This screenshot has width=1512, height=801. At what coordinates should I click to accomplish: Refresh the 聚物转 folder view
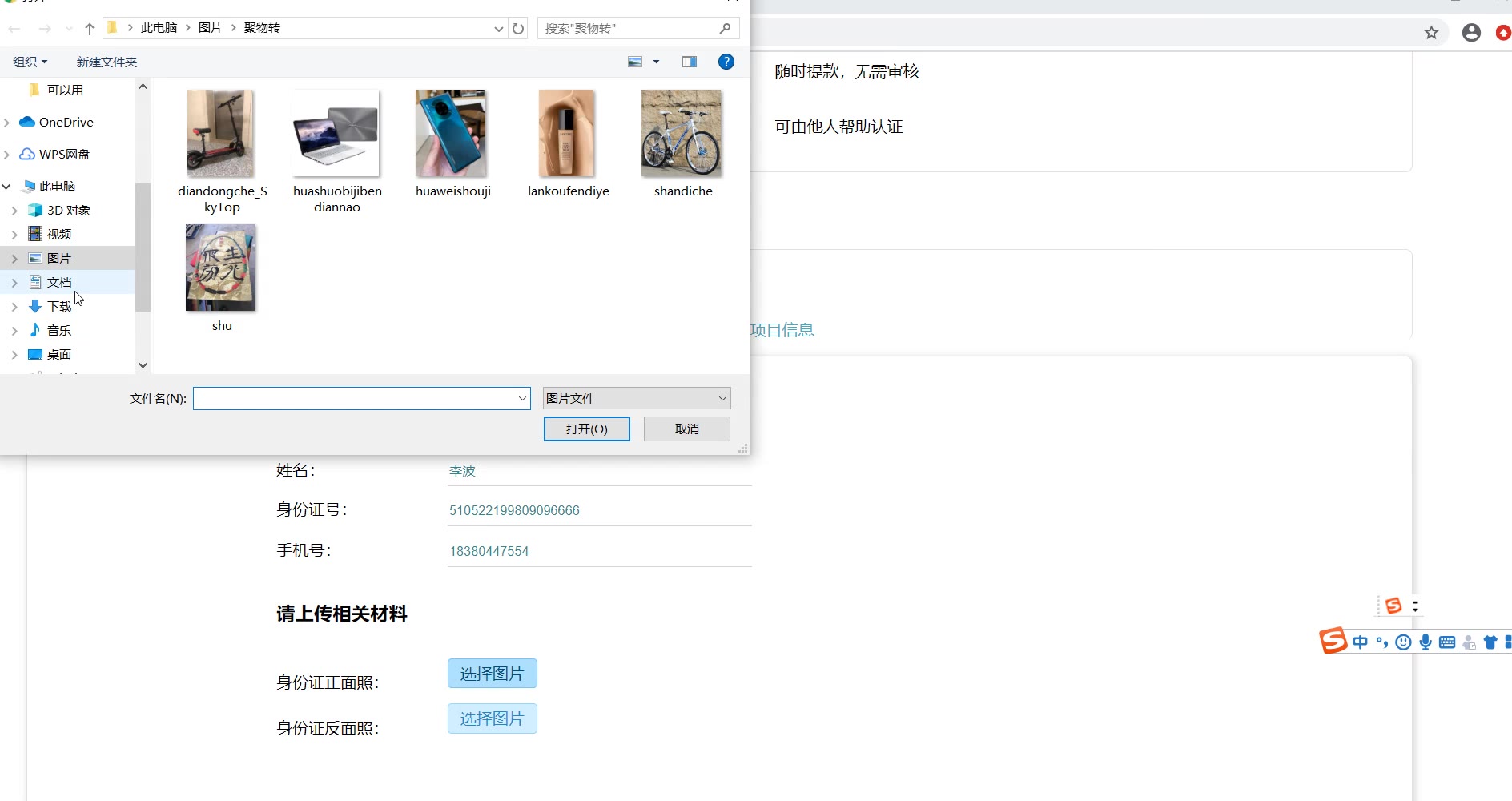[518, 29]
